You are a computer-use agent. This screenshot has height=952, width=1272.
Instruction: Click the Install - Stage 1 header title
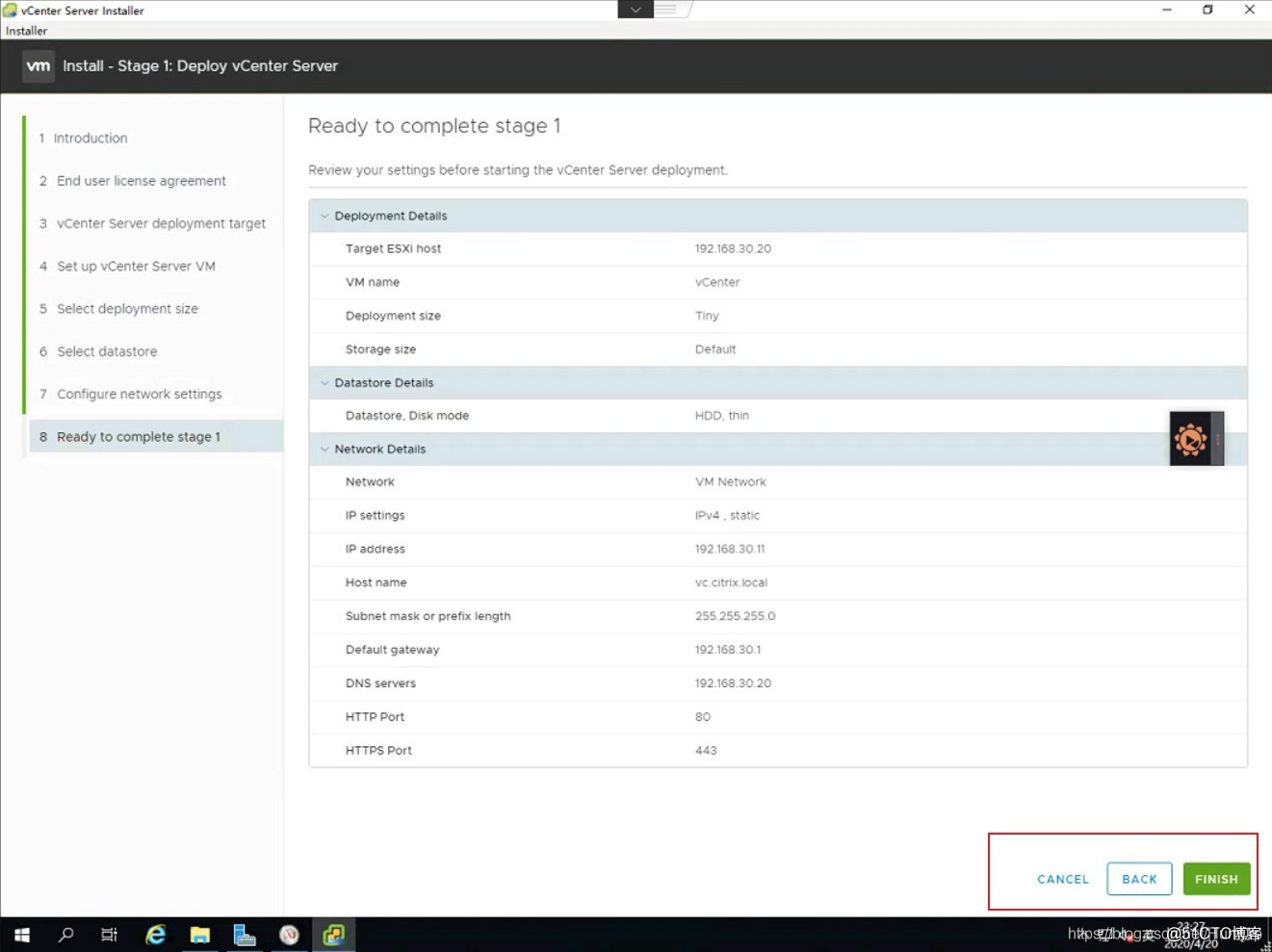[x=200, y=65]
